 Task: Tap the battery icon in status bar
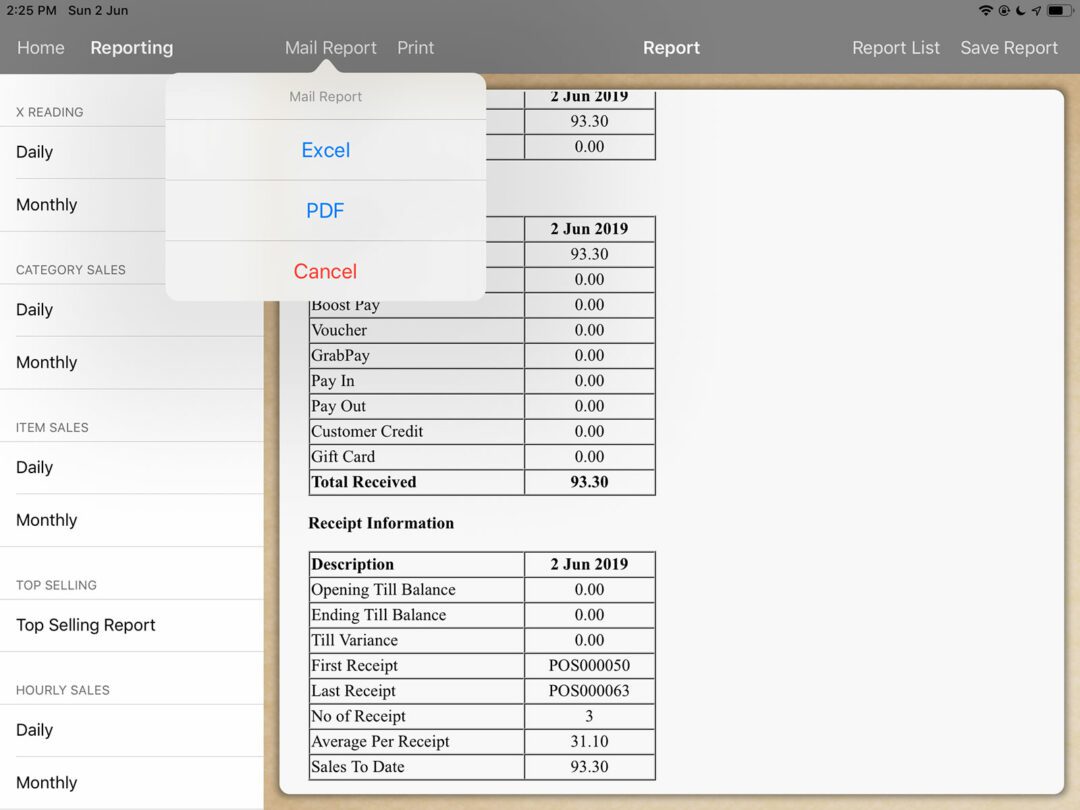coord(1059,10)
